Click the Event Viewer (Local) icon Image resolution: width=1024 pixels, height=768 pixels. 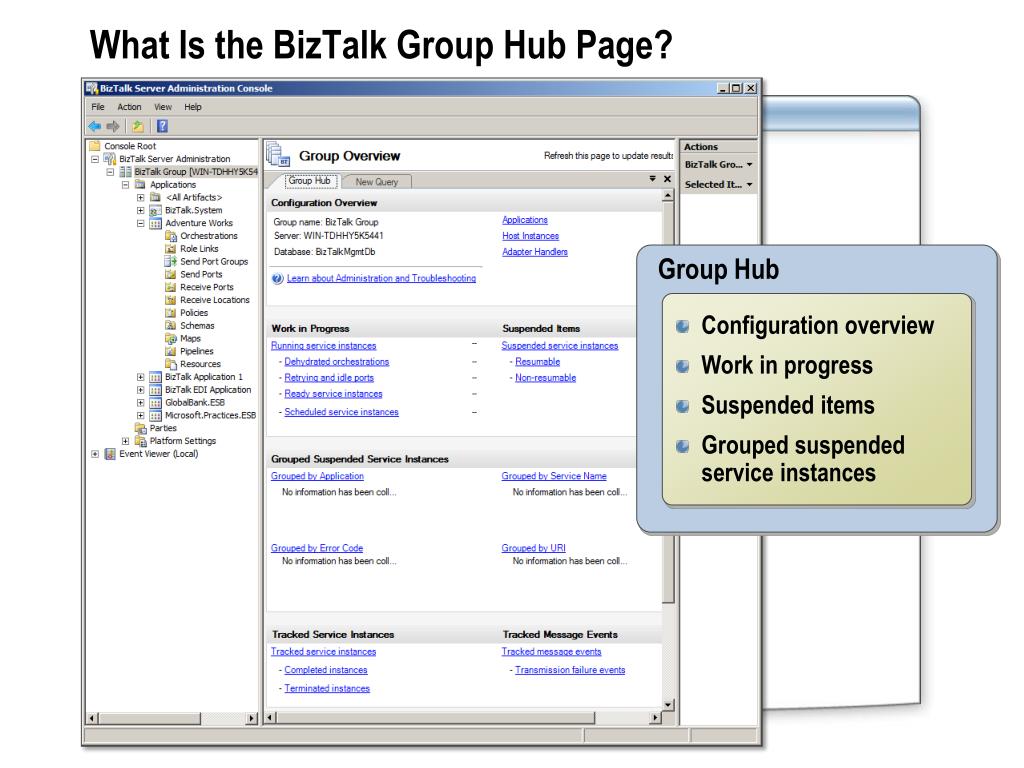click(x=110, y=454)
